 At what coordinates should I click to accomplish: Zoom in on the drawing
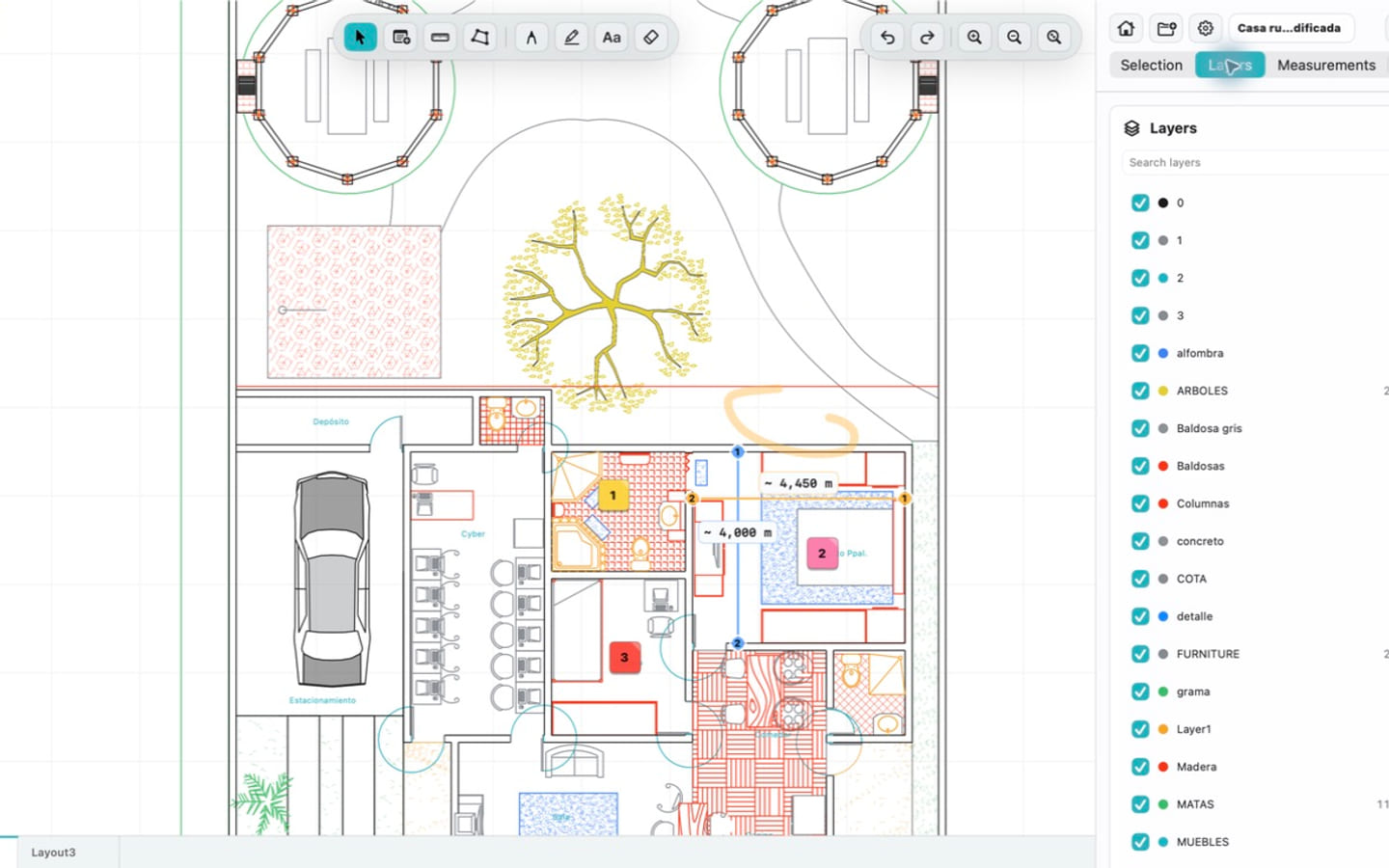tap(974, 38)
